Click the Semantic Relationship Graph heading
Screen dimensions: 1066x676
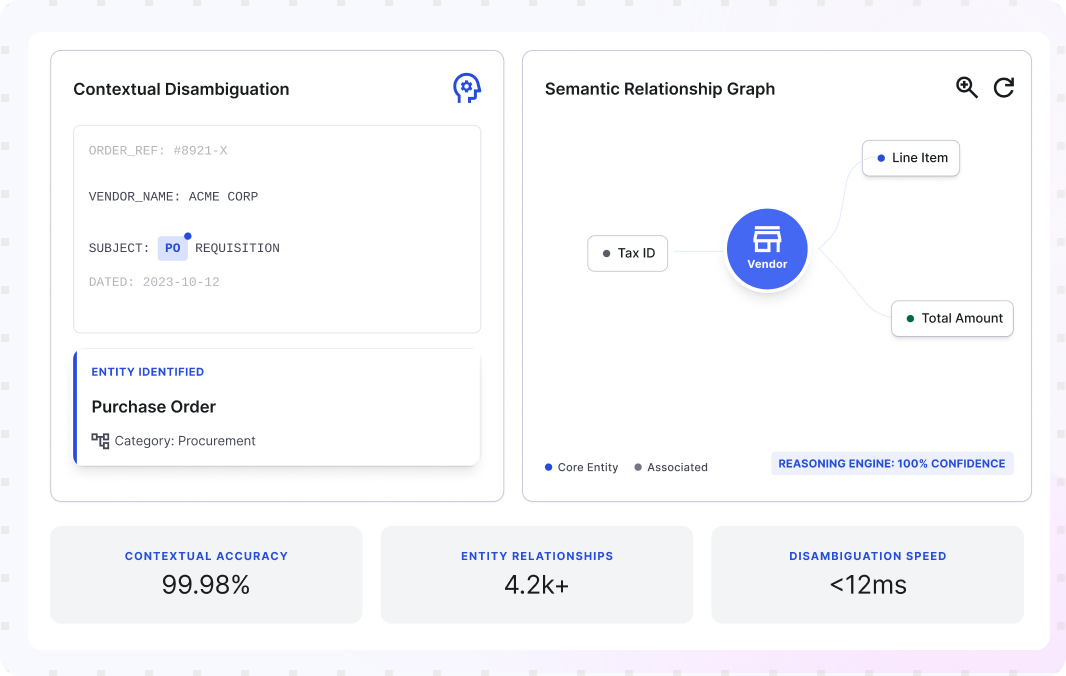click(x=659, y=89)
